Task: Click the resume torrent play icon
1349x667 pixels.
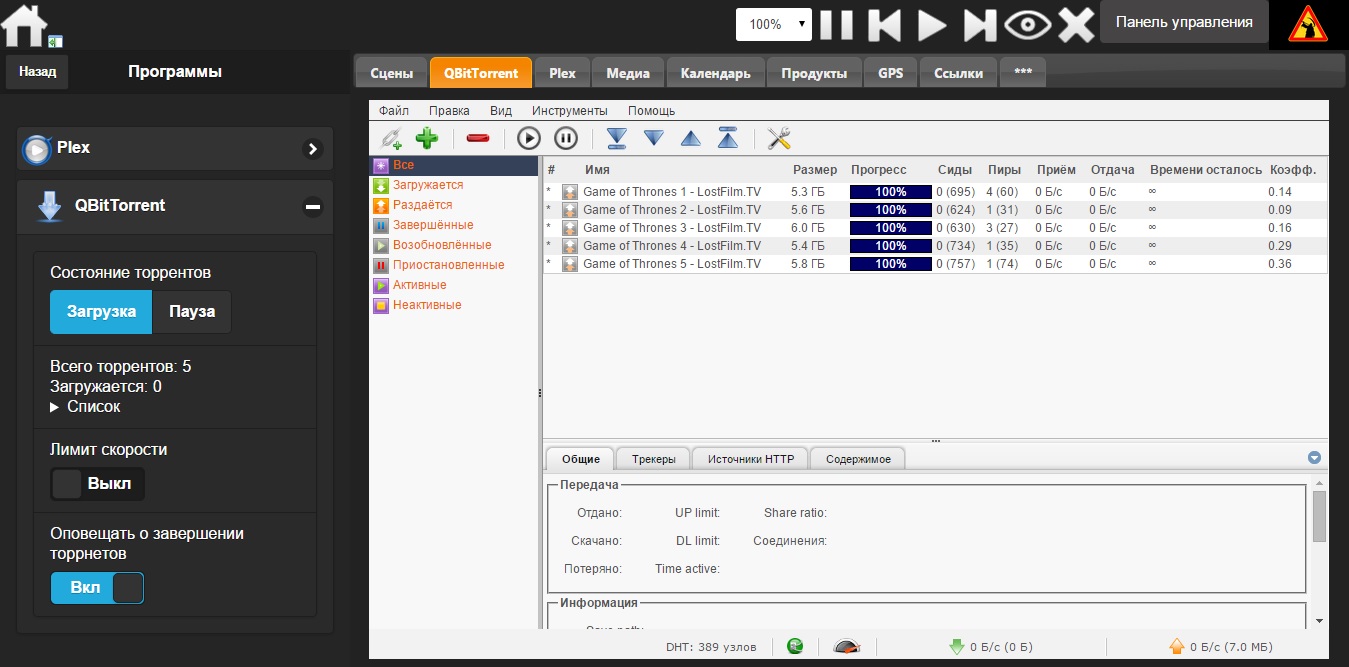Action: tap(528, 139)
